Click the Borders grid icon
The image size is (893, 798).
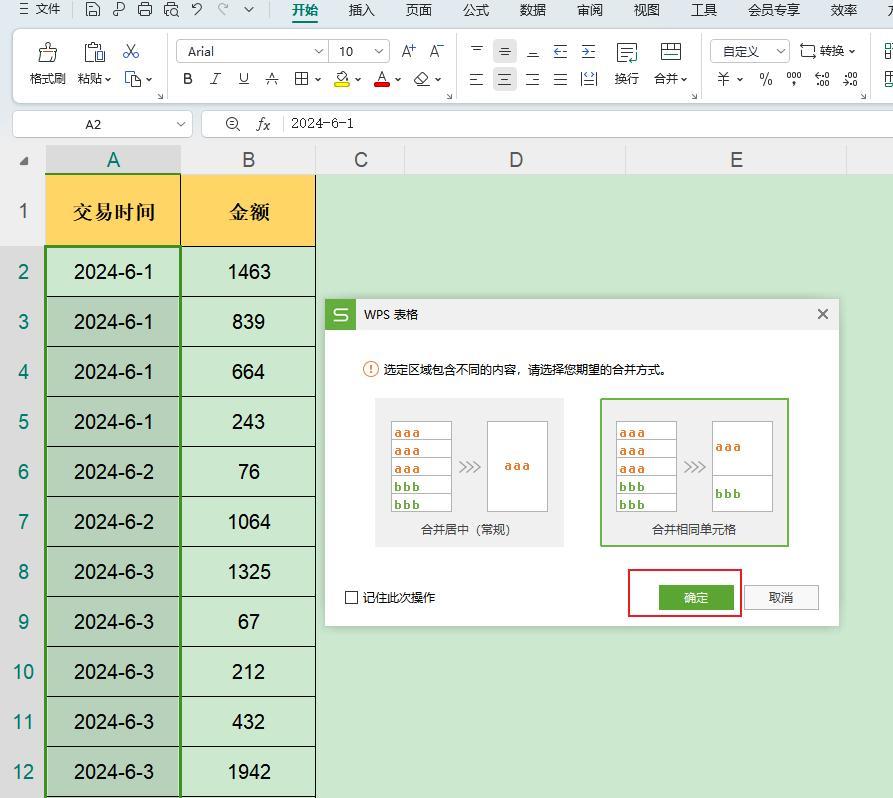[301, 79]
